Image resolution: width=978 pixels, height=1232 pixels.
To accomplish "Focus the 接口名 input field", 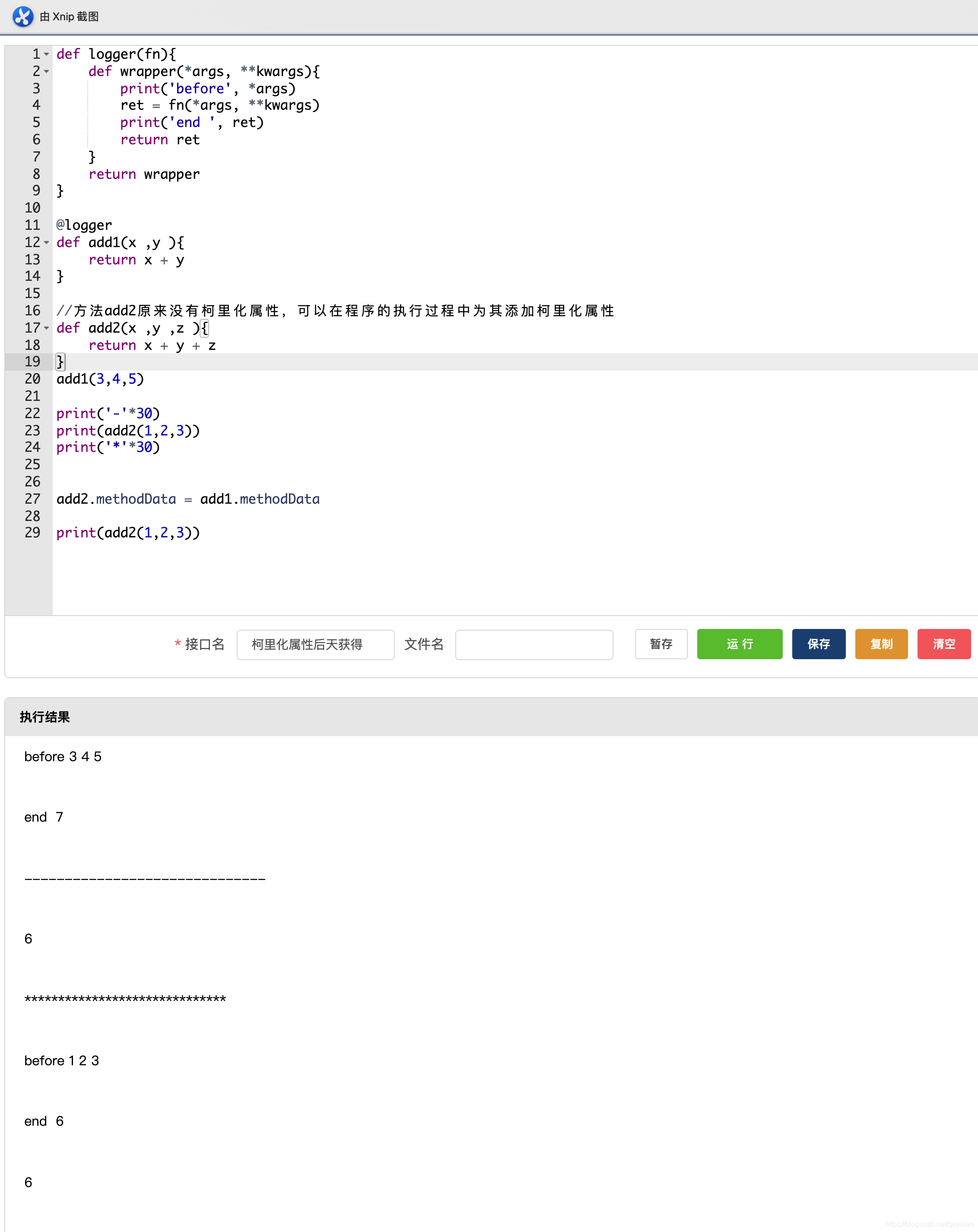I will (x=315, y=645).
